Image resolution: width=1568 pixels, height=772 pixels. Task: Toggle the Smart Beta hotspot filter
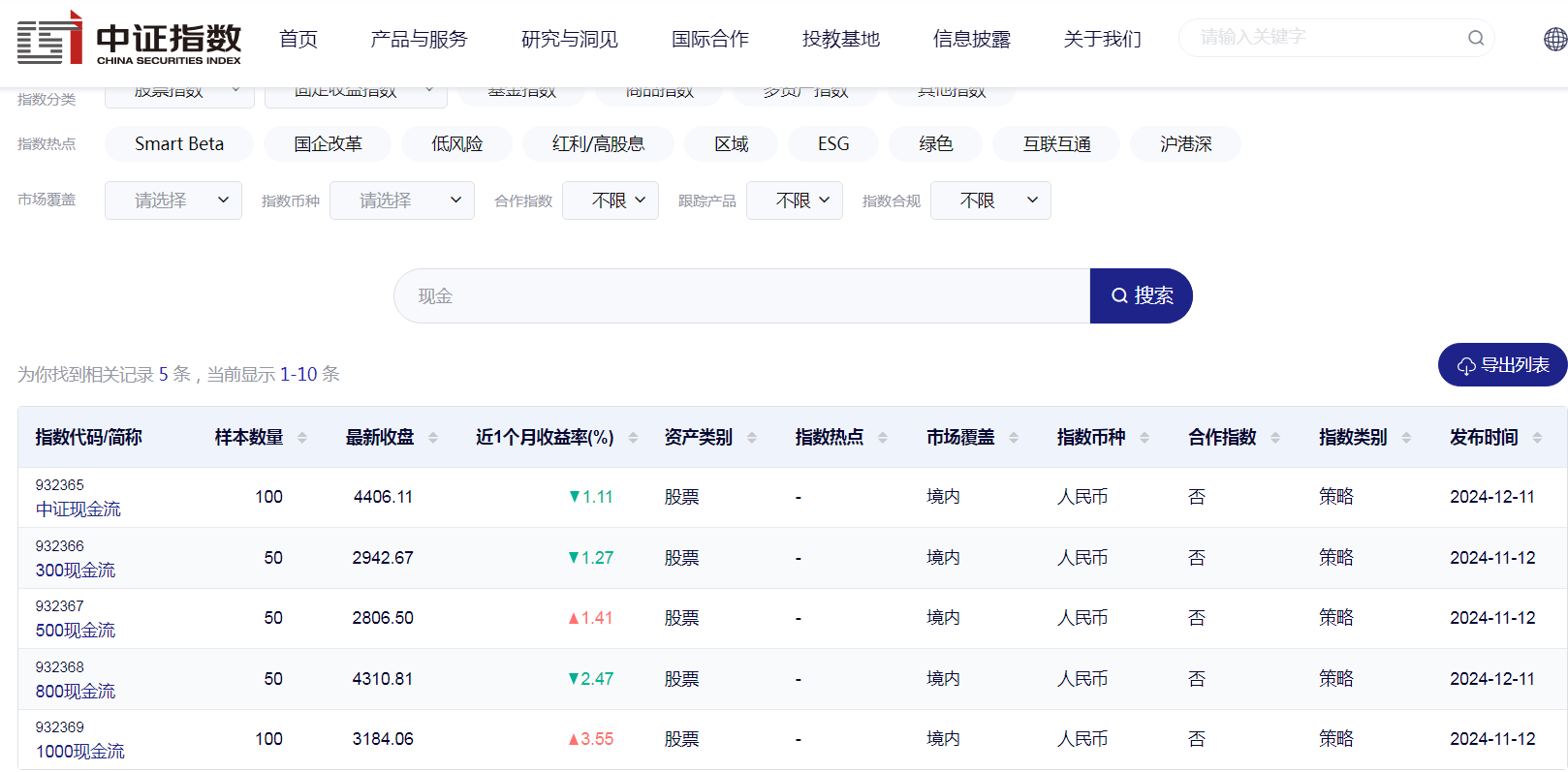[179, 144]
